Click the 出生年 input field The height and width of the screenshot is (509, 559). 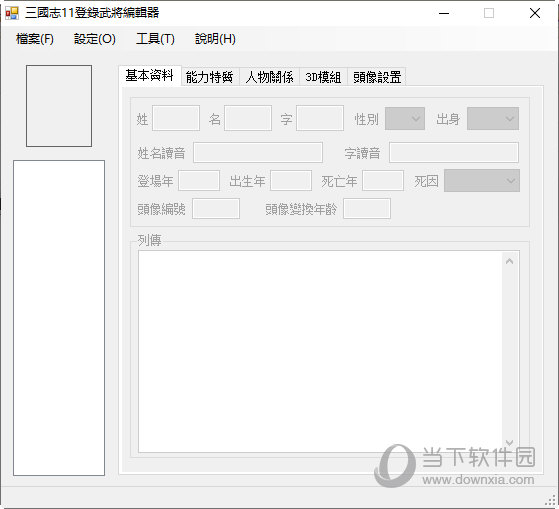291,180
